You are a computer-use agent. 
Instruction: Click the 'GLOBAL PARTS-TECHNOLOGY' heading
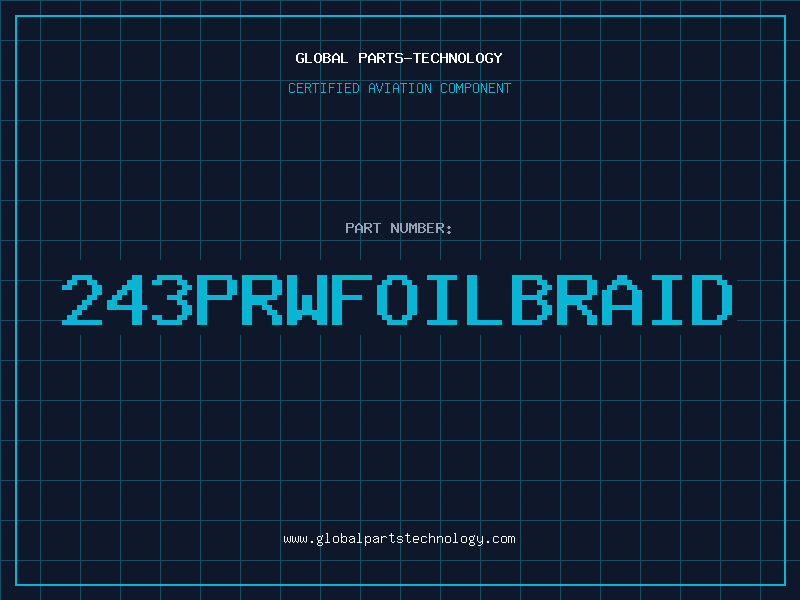[x=399, y=58]
